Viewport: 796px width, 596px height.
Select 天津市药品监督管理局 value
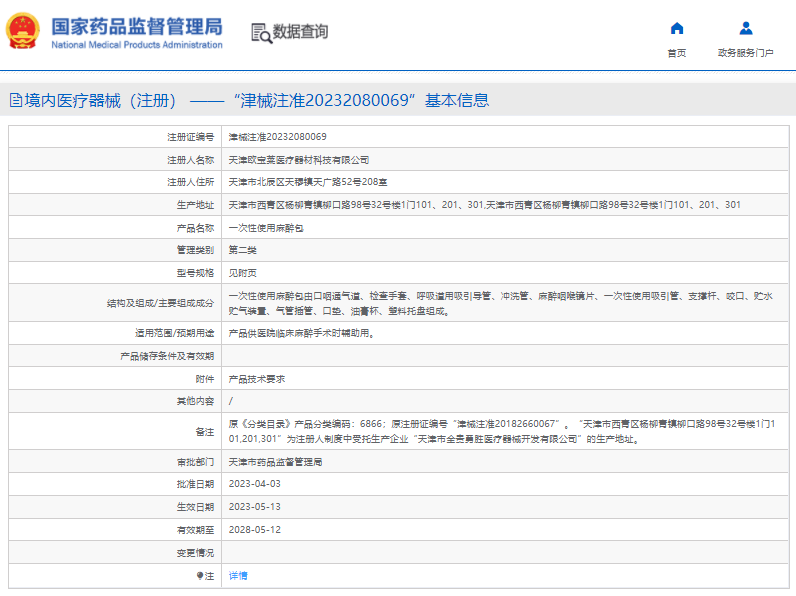coord(275,462)
